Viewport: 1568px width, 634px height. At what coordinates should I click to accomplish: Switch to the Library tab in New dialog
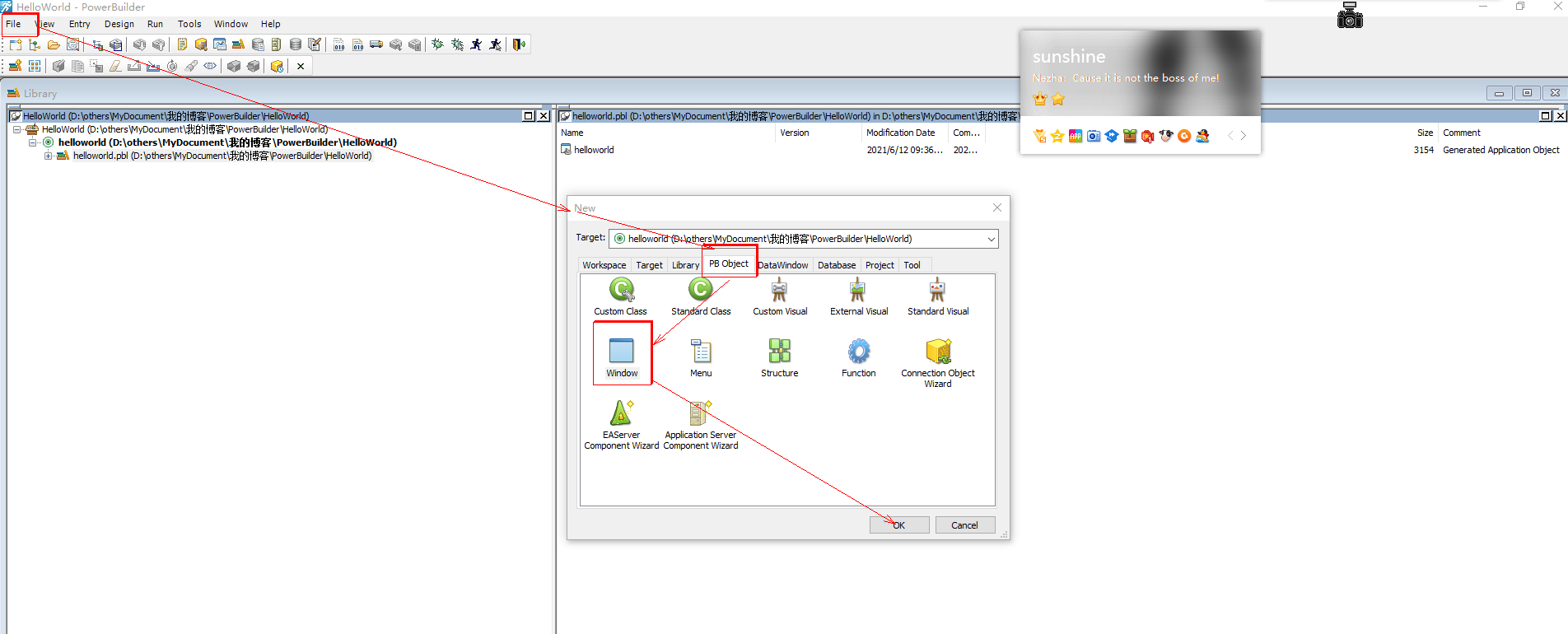point(685,265)
